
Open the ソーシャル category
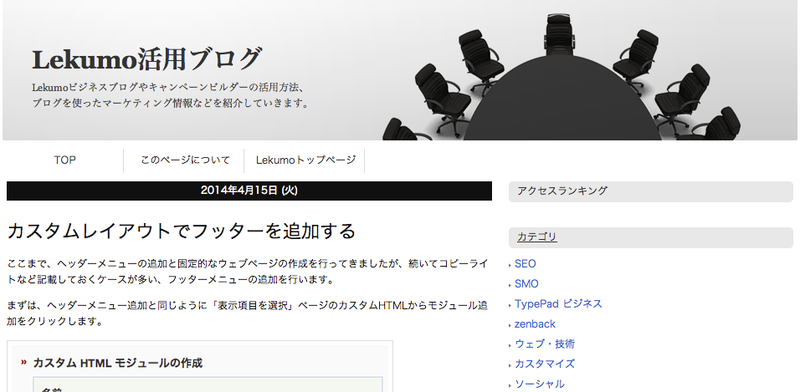point(539,384)
